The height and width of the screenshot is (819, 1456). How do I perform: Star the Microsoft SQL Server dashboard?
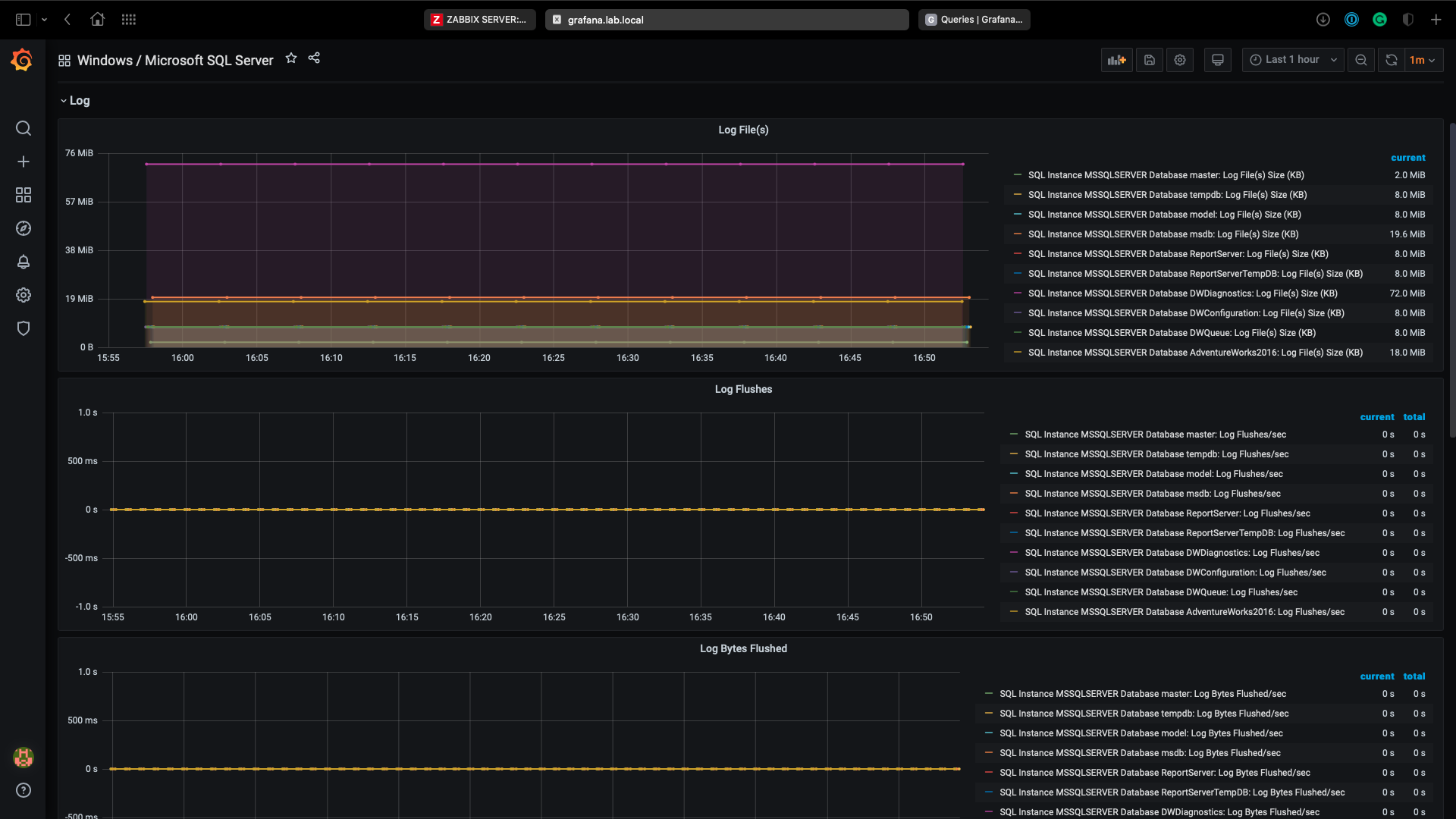point(291,58)
